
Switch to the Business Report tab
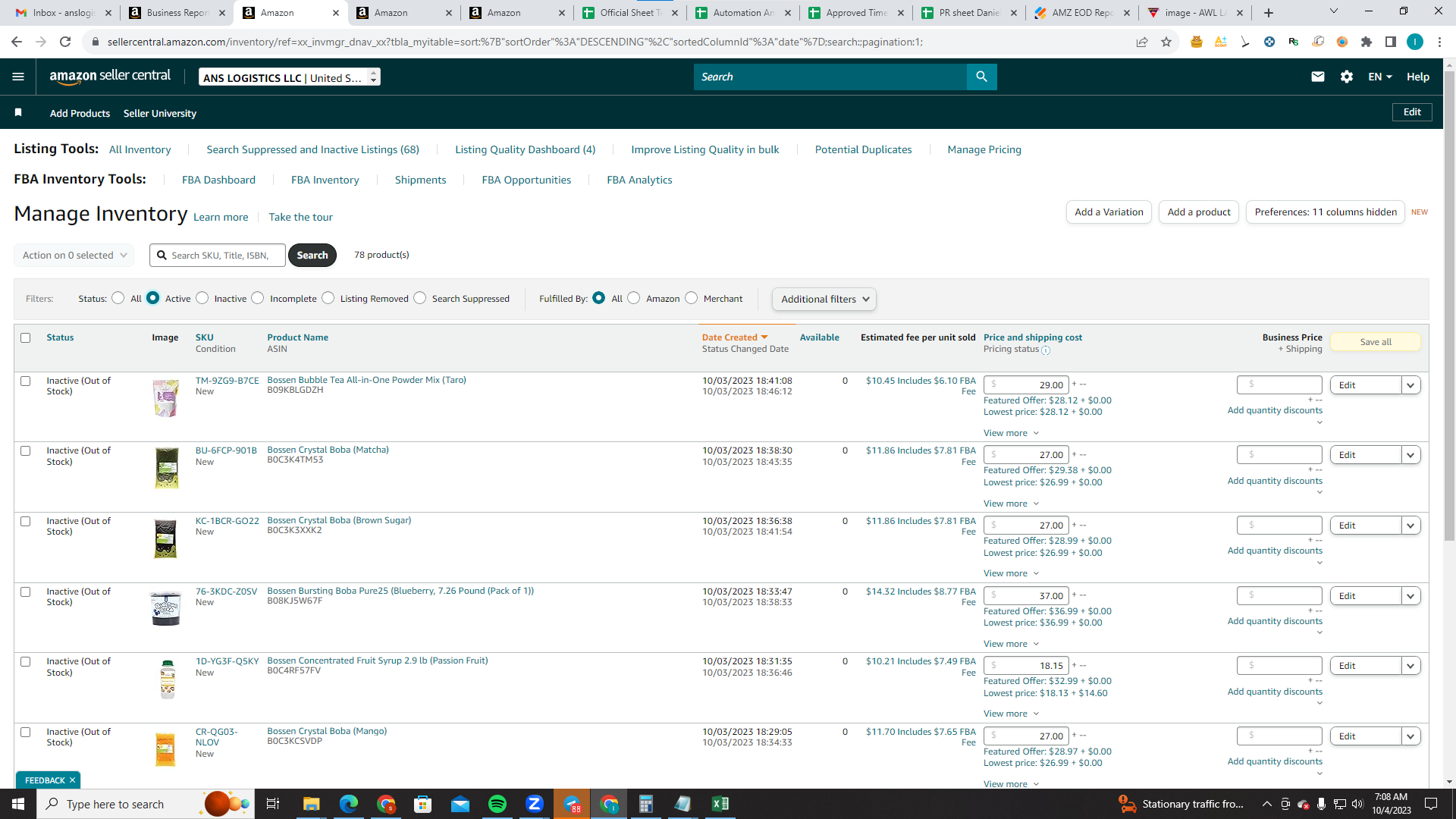(x=177, y=13)
